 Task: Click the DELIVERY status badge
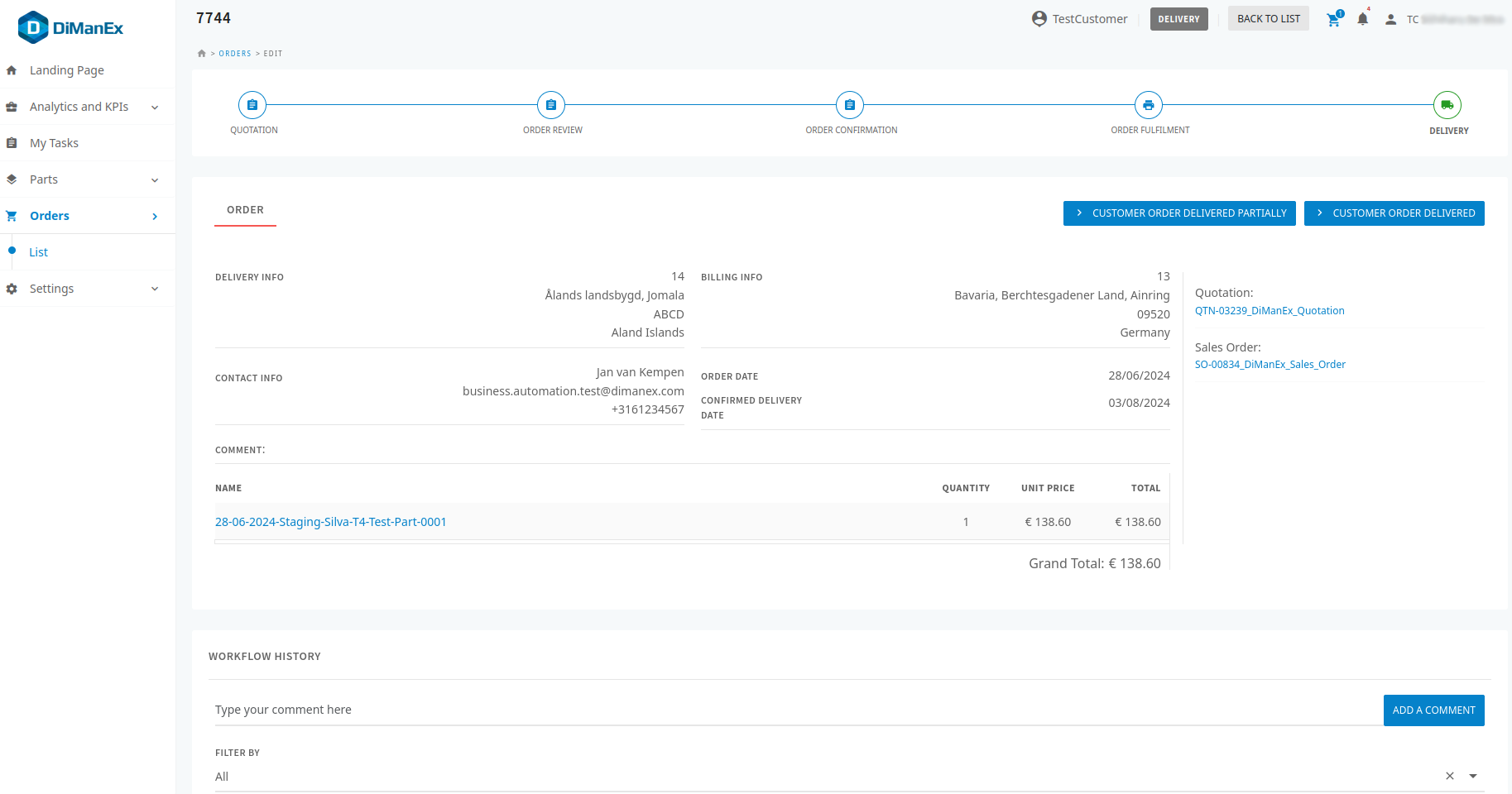coord(1178,19)
